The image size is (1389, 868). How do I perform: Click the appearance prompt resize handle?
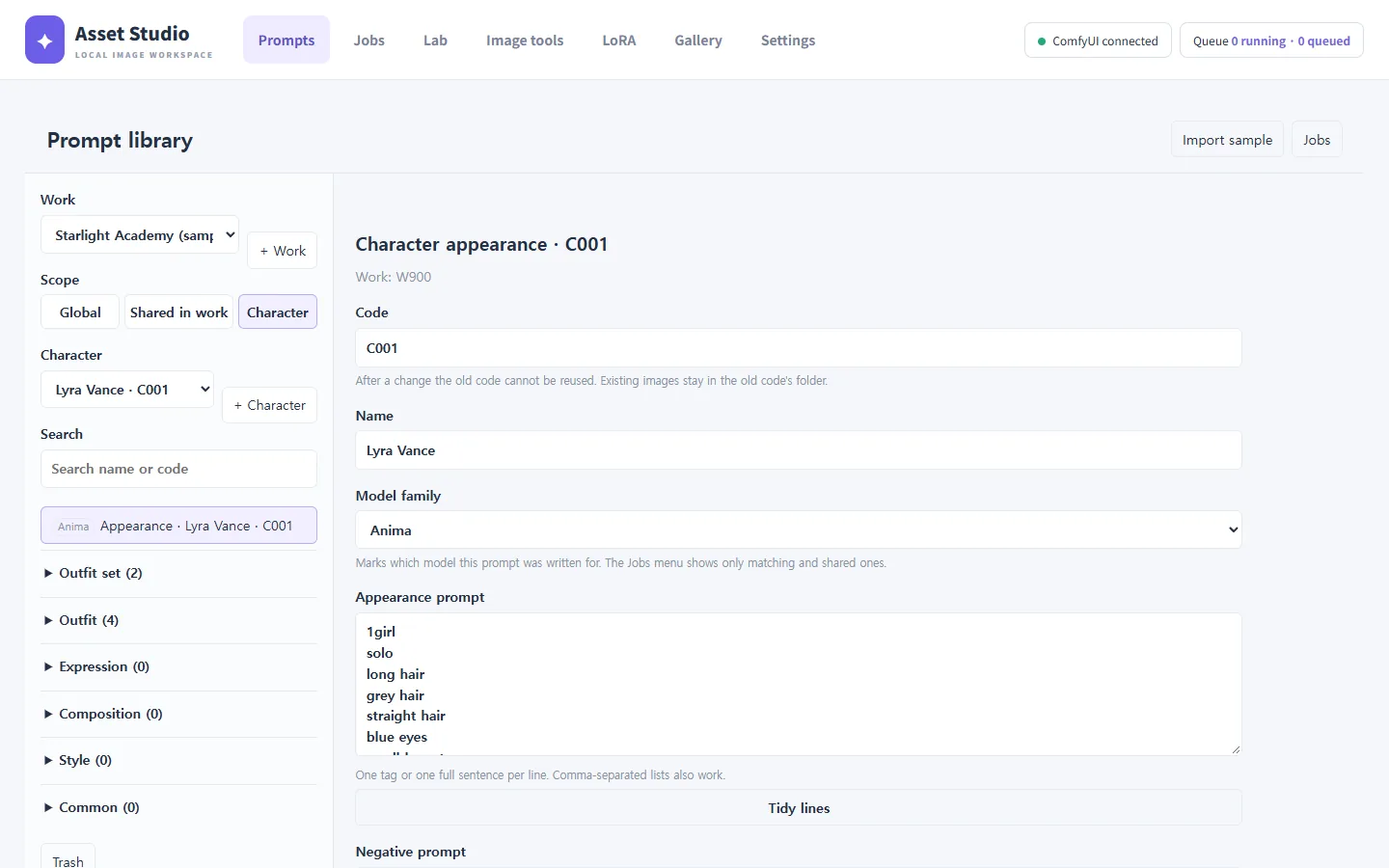tap(1234, 748)
